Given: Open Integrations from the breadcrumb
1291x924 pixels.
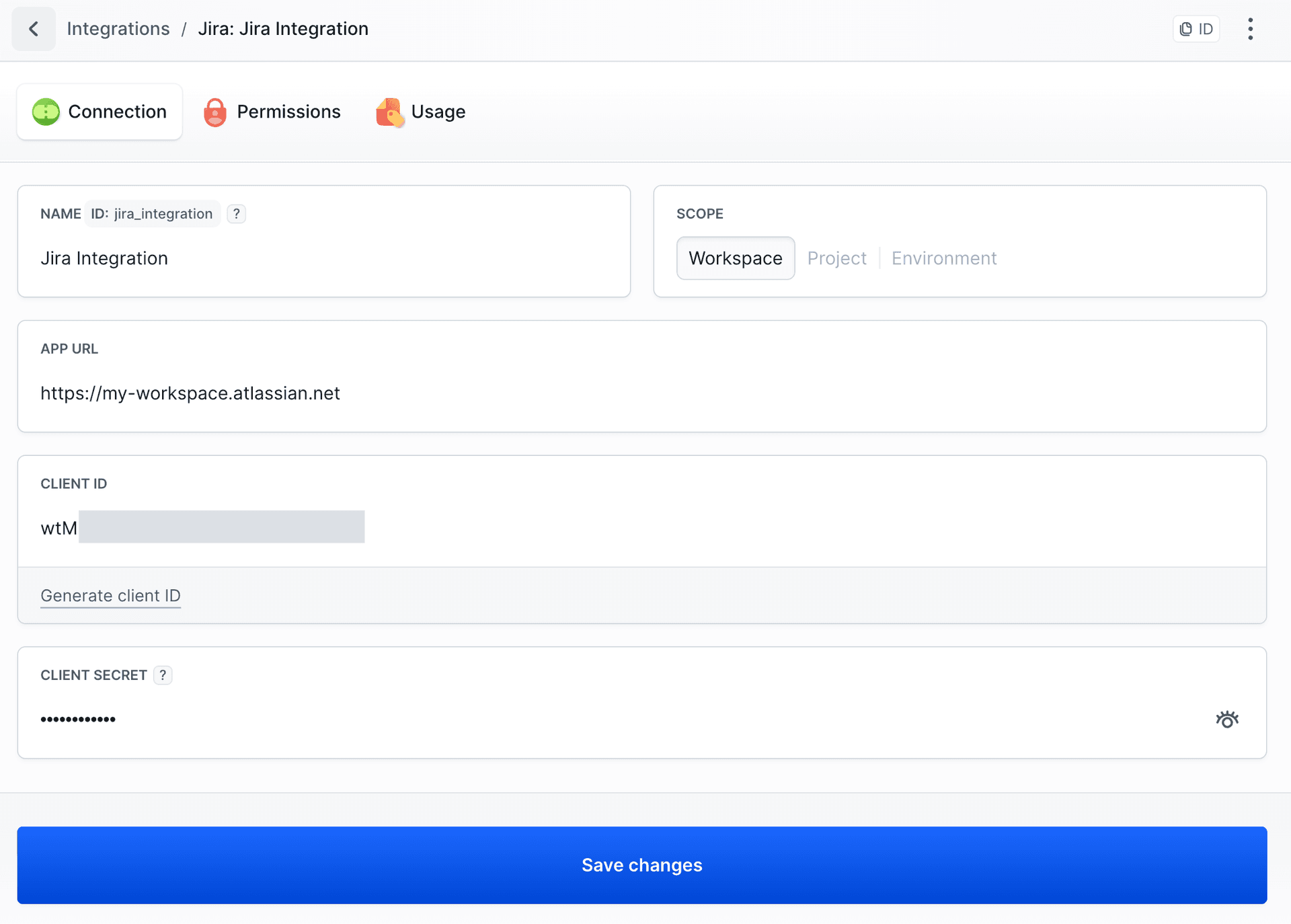Looking at the screenshot, I should (x=118, y=28).
